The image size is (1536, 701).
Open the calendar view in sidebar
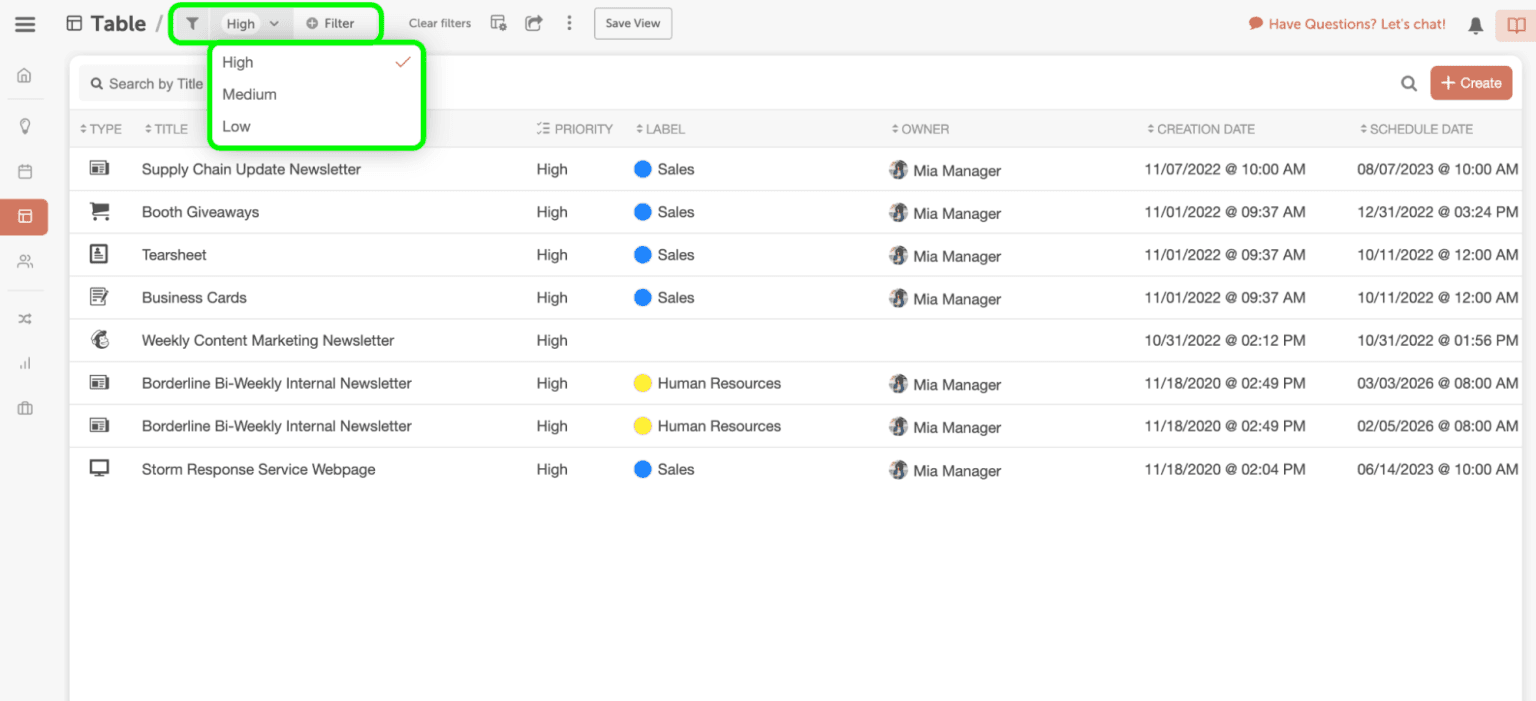25,172
